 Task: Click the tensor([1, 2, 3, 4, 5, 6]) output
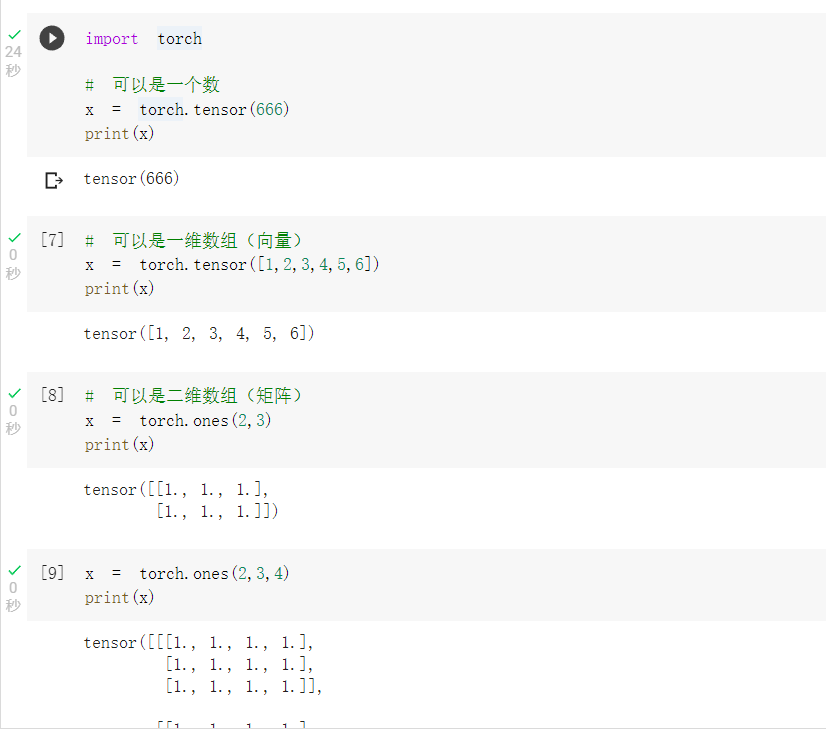pyautogui.click(x=199, y=334)
